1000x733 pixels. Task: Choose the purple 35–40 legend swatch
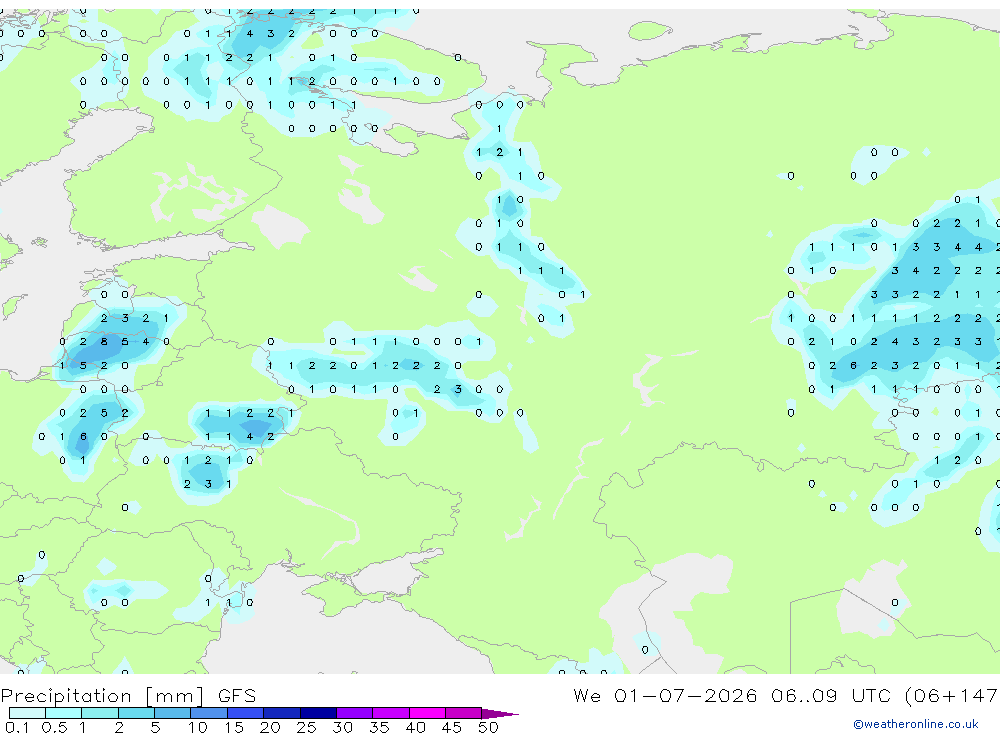click(391, 713)
